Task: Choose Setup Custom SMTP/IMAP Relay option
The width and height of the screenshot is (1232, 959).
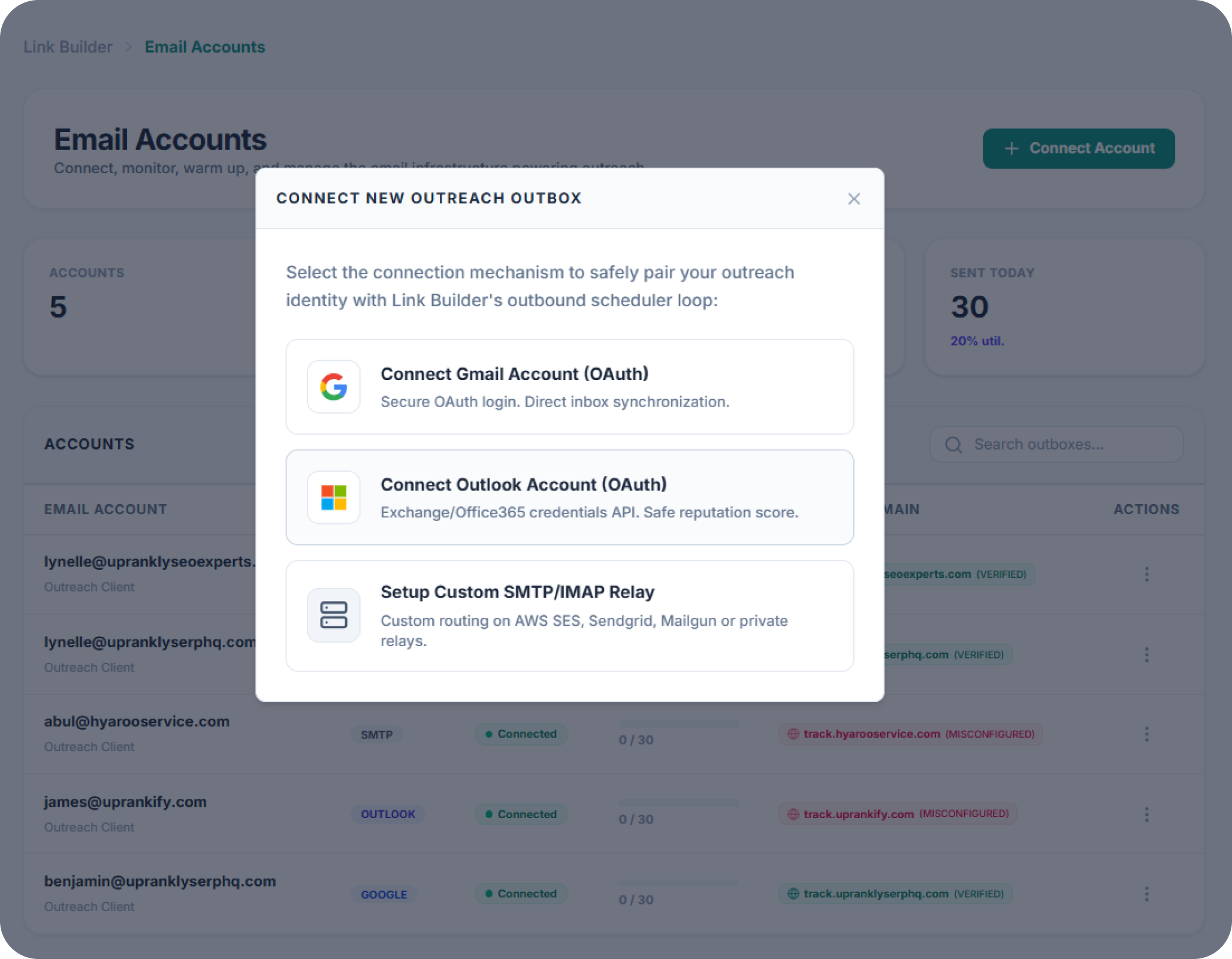Action: pos(570,616)
